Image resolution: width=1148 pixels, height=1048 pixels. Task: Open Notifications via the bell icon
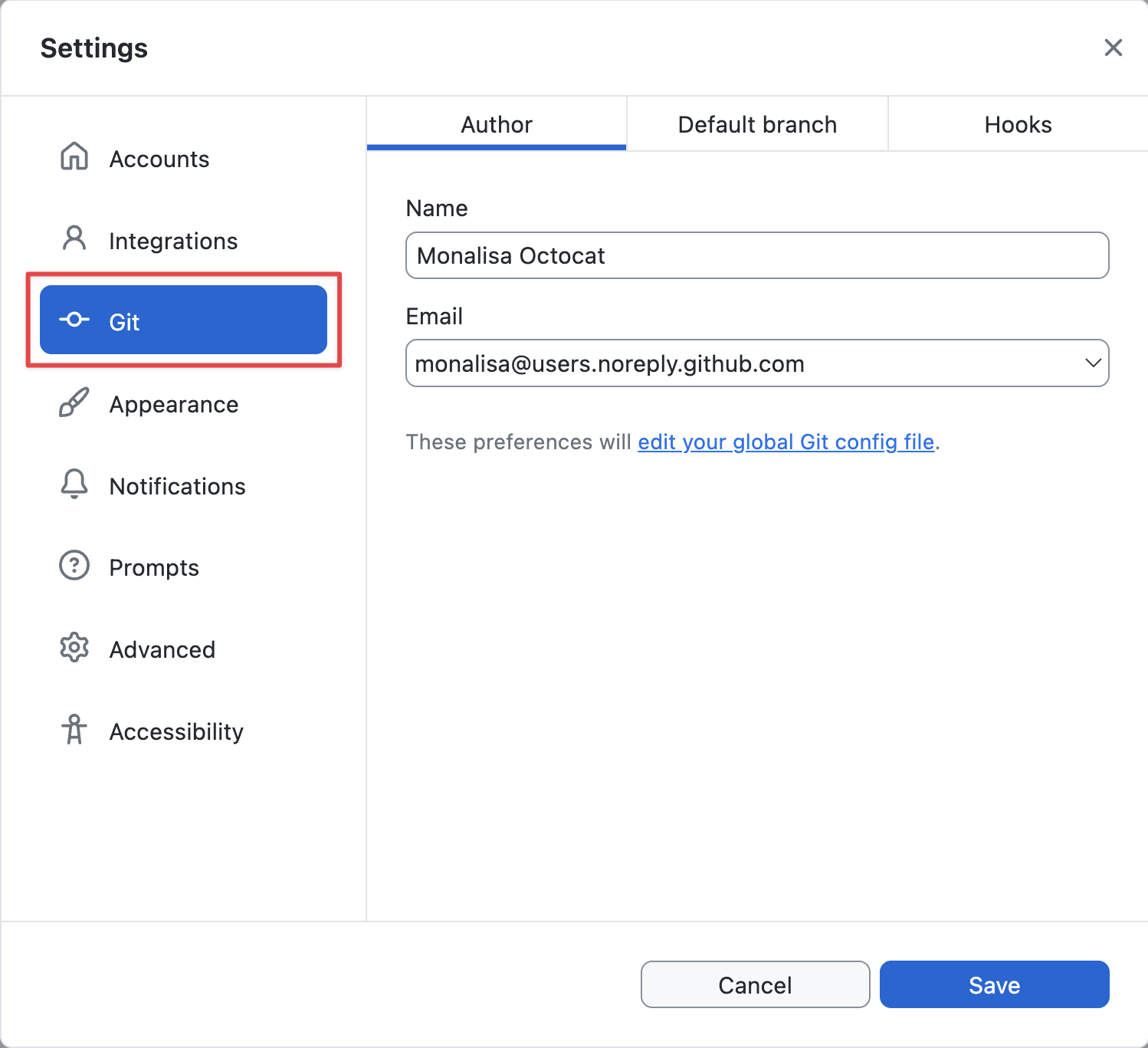[74, 485]
